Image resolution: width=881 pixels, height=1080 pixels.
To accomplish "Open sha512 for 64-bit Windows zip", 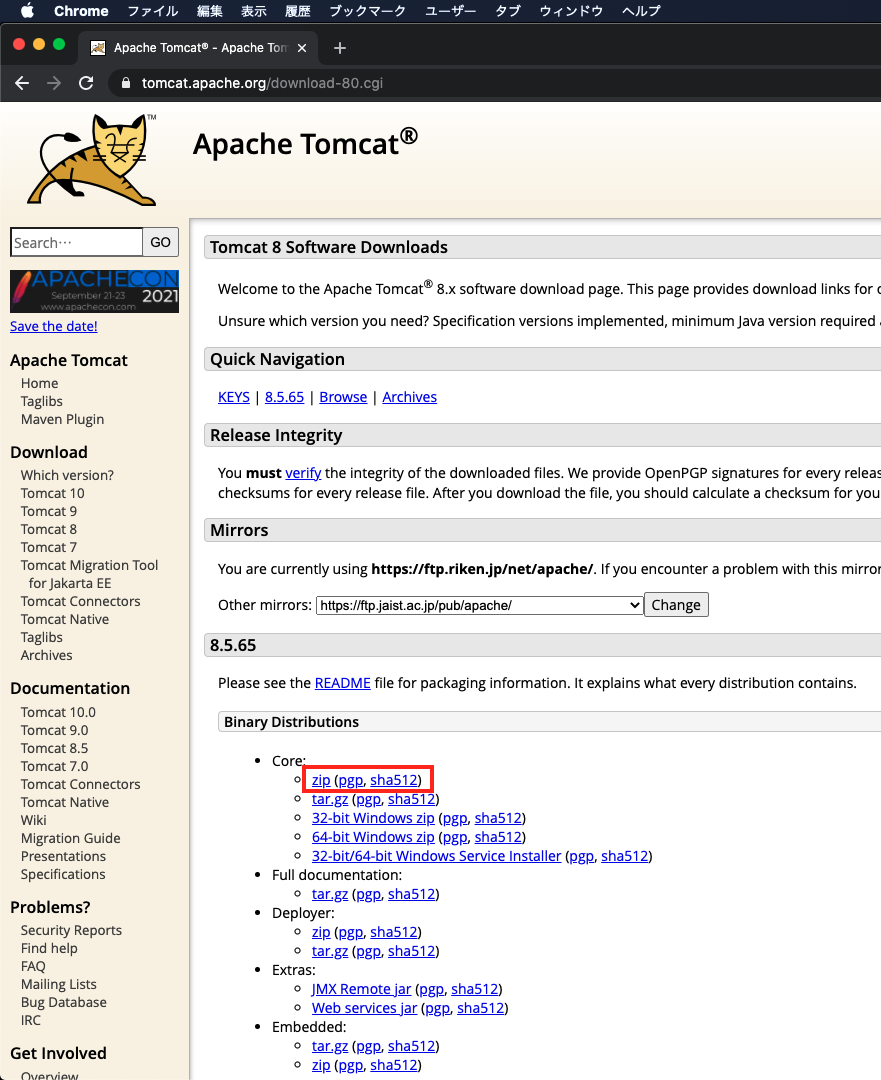I will coord(498,837).
